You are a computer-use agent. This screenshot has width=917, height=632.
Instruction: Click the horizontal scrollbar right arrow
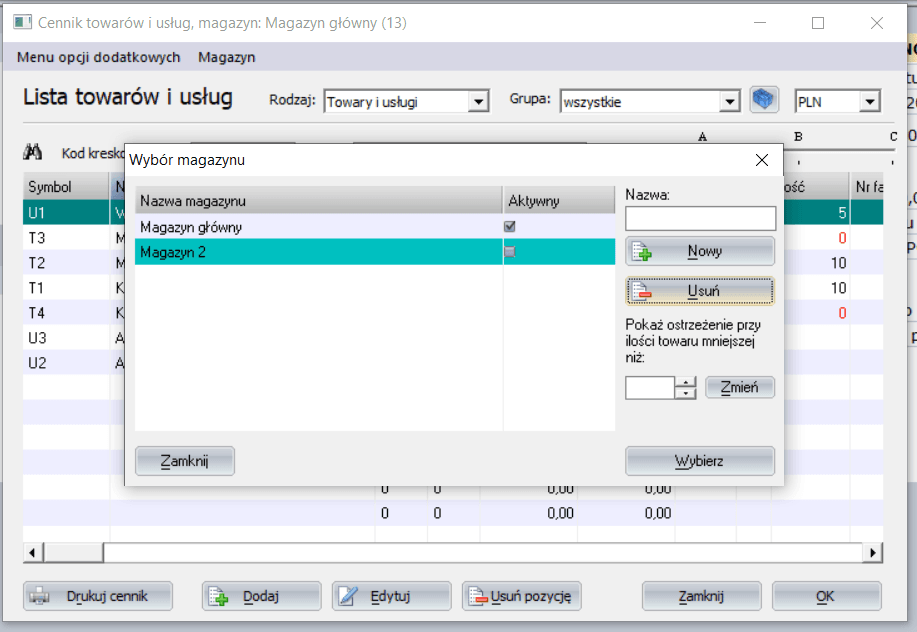874,552
